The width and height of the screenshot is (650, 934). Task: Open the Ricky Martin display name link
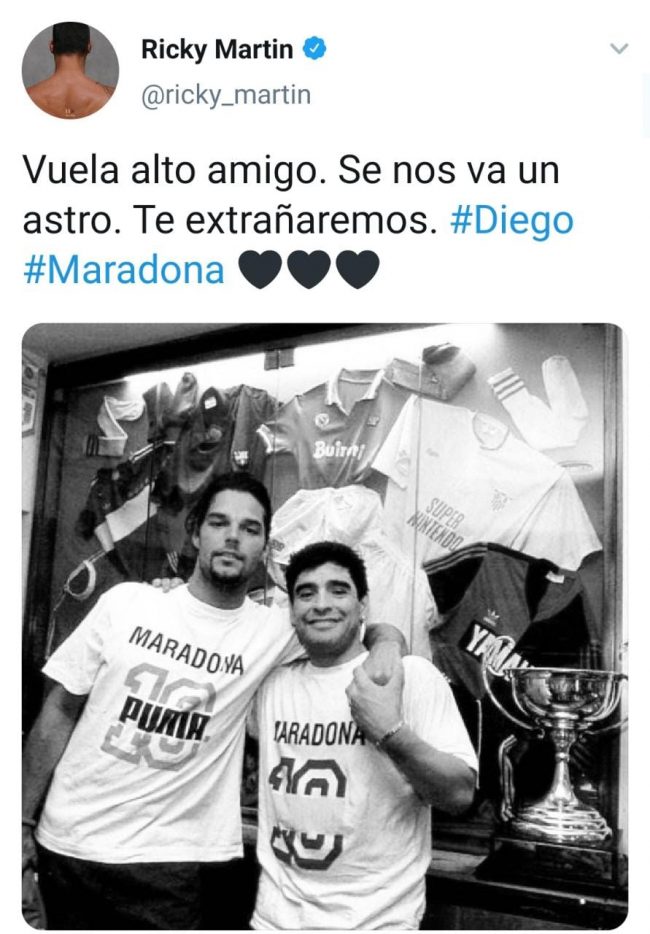pyautogui.click(x=217, y=49)
